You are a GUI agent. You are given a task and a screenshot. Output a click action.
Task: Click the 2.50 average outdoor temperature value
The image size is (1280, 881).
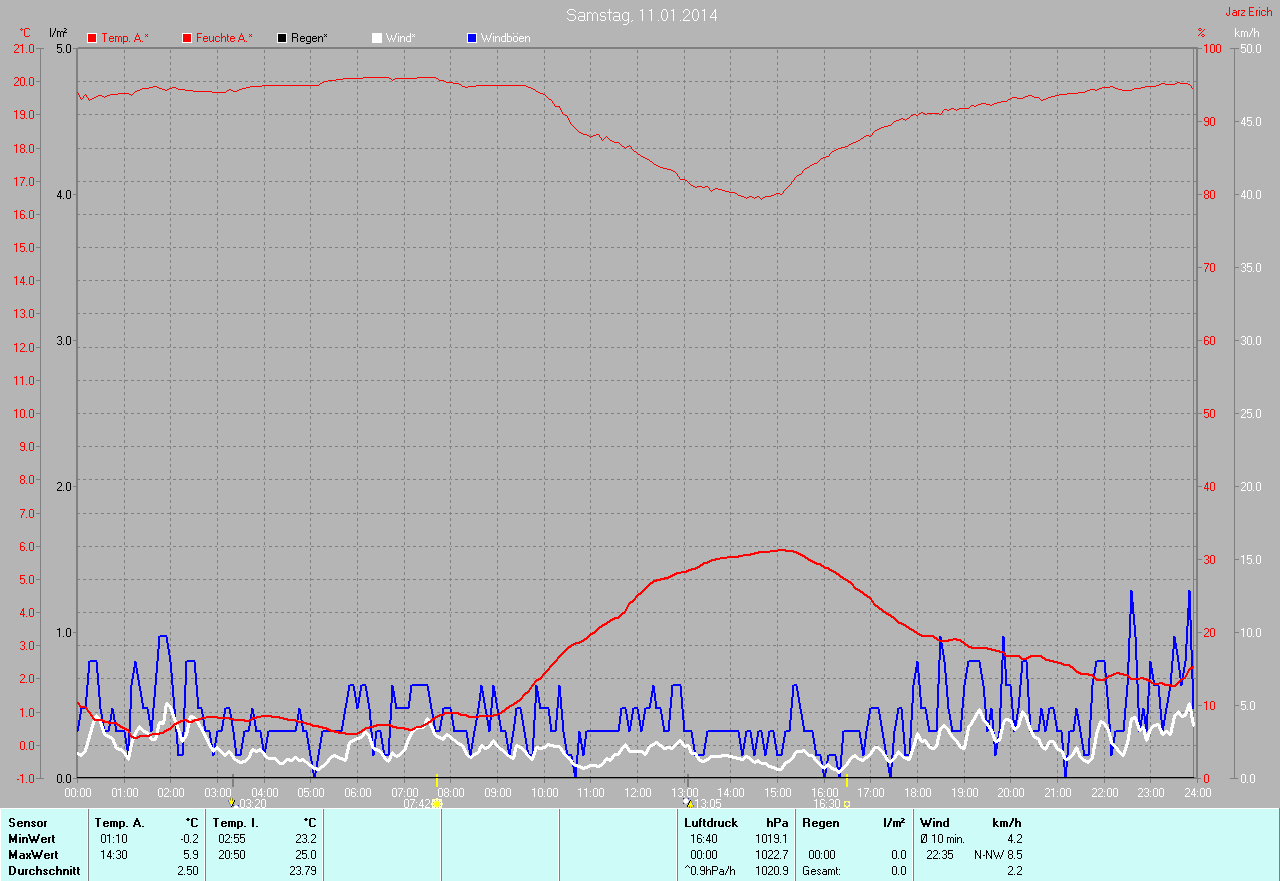point(188,871)
